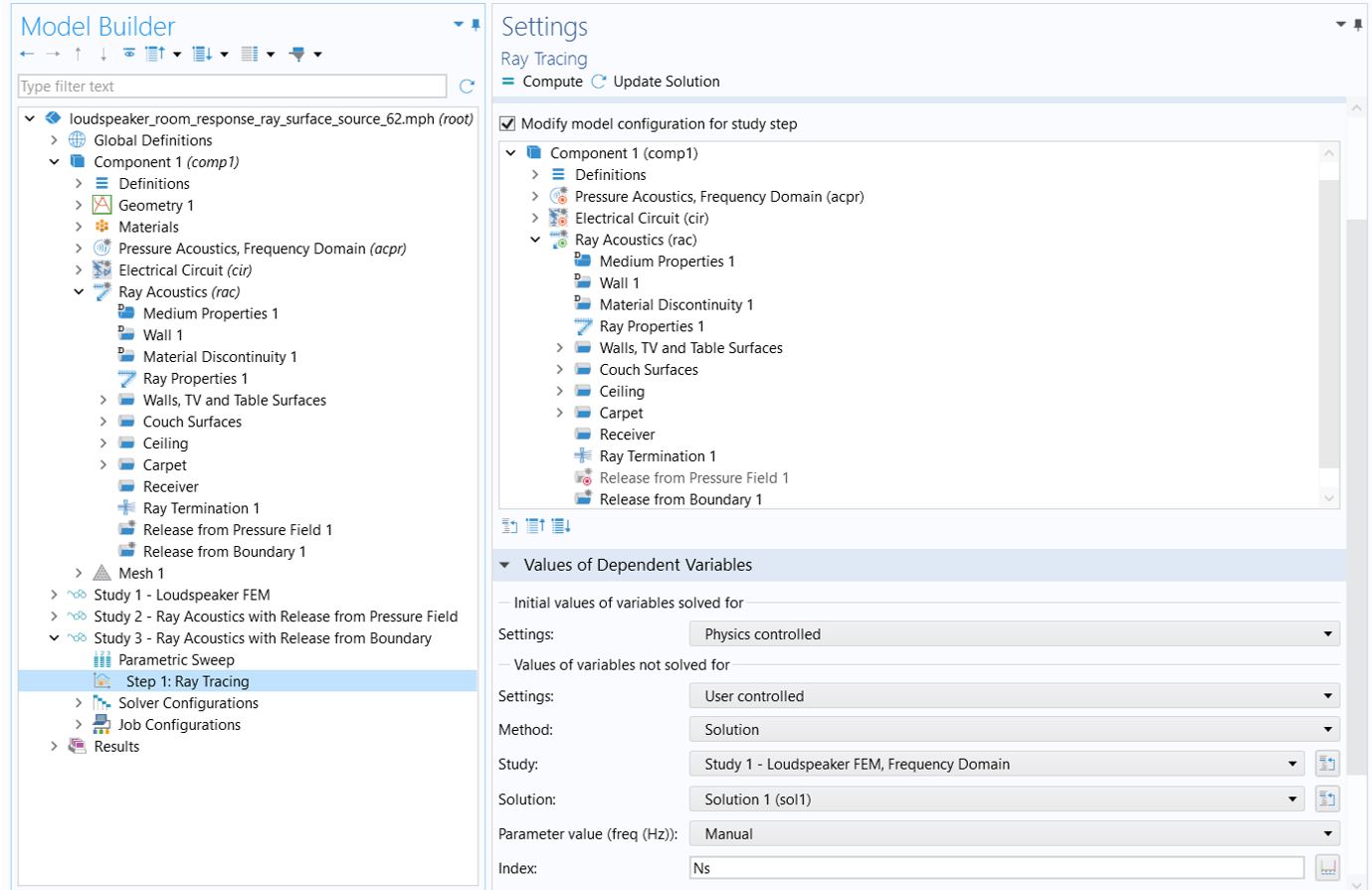Click scroll-down arrow of the physics tree
Screen dimensions: 1372x890
click(1329, 498)
